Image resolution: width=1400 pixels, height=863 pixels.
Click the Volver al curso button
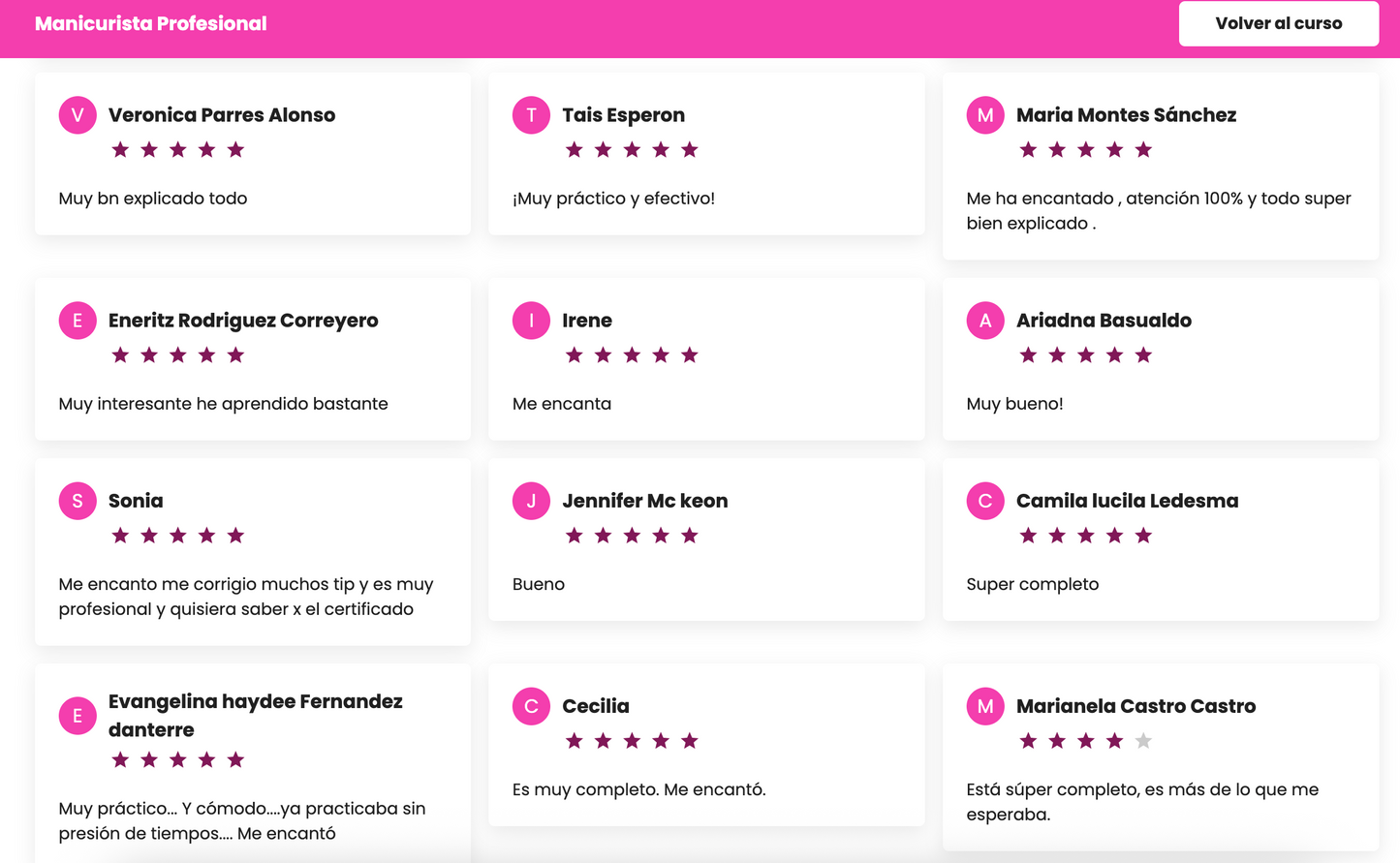pos(1278,23)
